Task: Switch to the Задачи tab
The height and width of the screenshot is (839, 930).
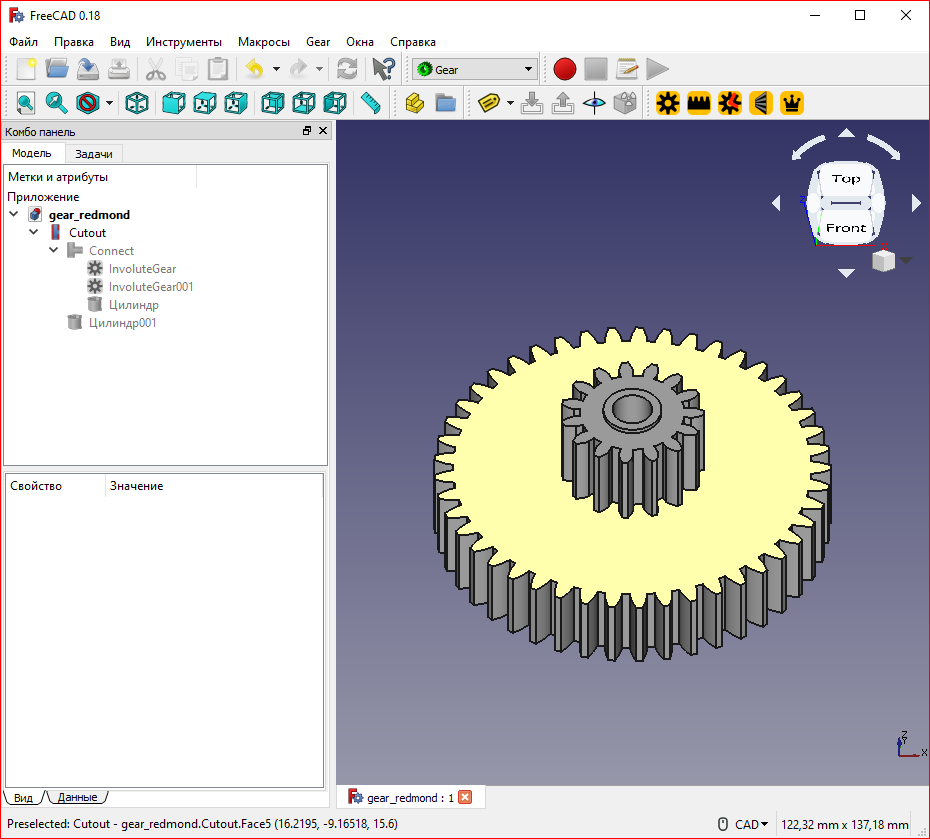Action: [x=94, y=153]
